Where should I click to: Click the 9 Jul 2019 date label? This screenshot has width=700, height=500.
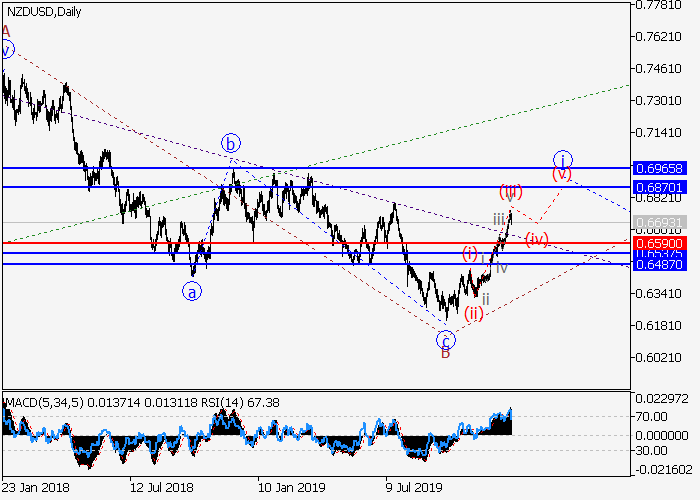(x=415, y=488)
